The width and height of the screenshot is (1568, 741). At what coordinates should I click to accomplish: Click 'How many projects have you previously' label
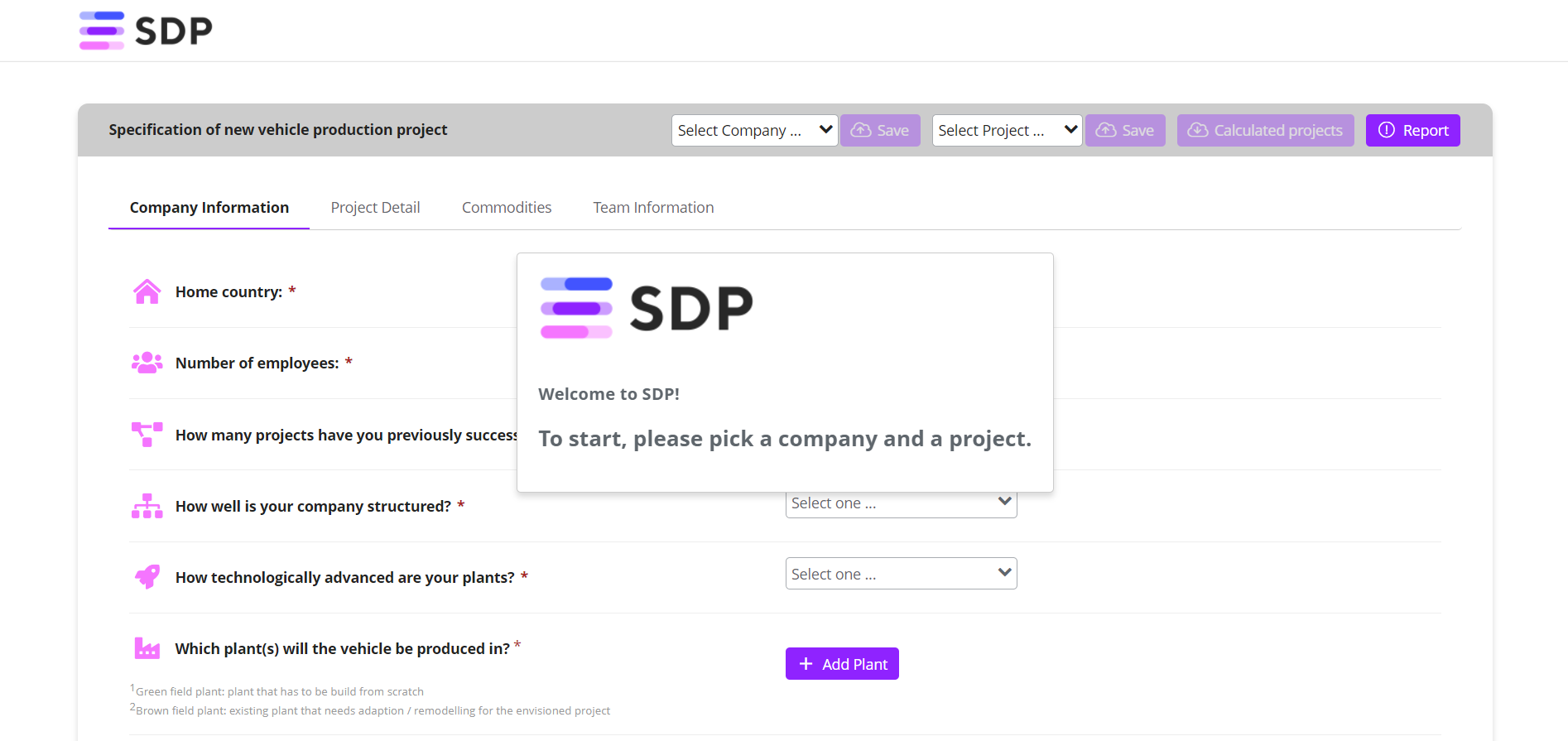coord(346,435)
